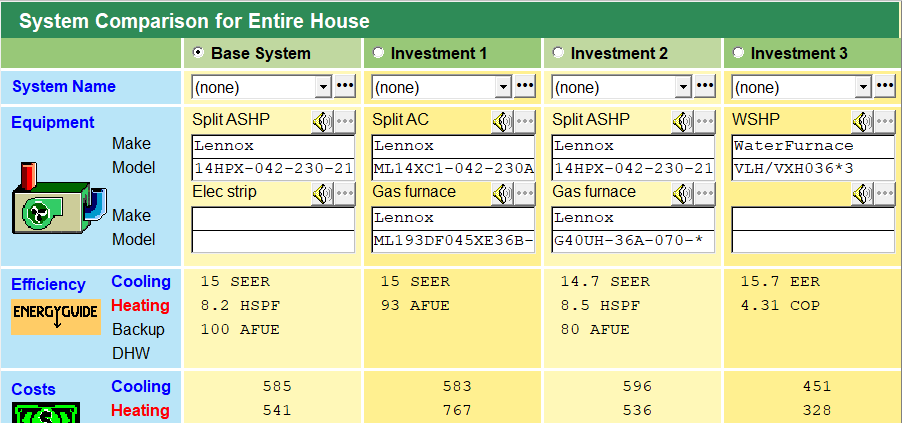Click speaker icon next to Split AC
This screenshot has height=423, width=902.
(x=502, y=121)
